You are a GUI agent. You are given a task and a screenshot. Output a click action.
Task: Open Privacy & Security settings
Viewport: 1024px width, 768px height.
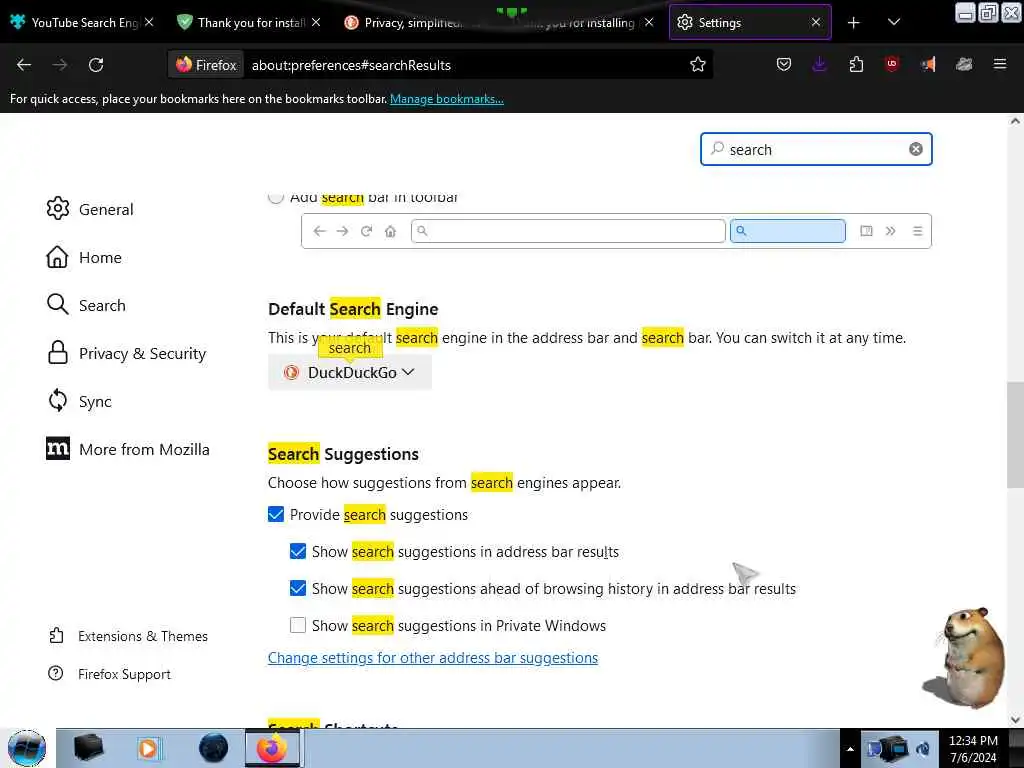[x=127, y=353]
